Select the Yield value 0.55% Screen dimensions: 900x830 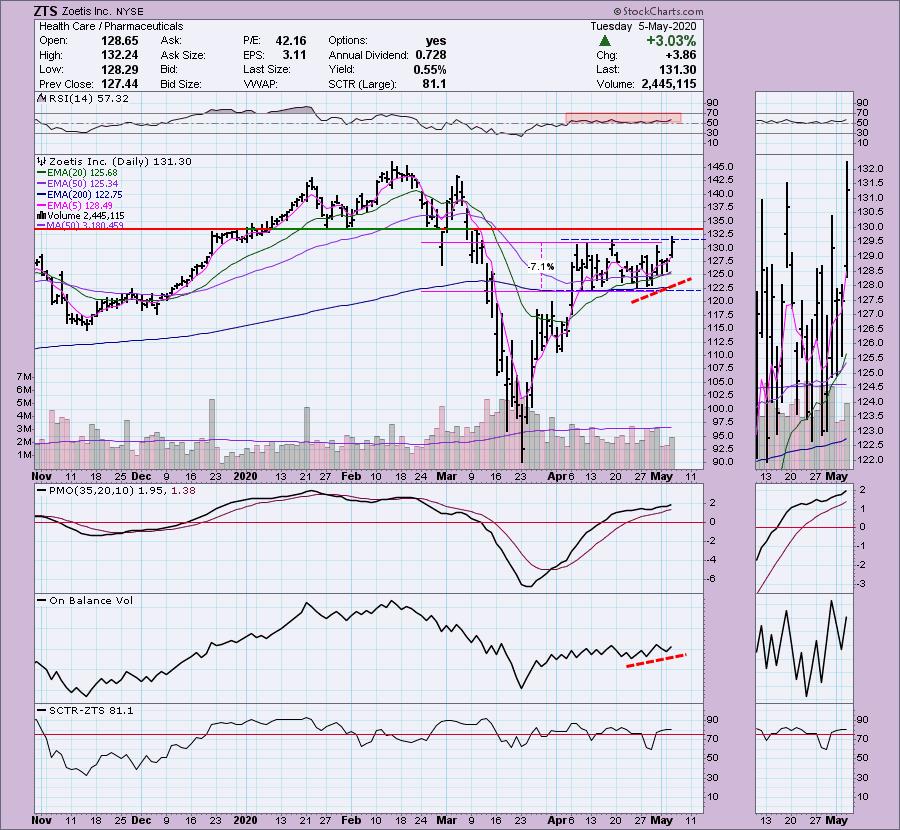429,69
